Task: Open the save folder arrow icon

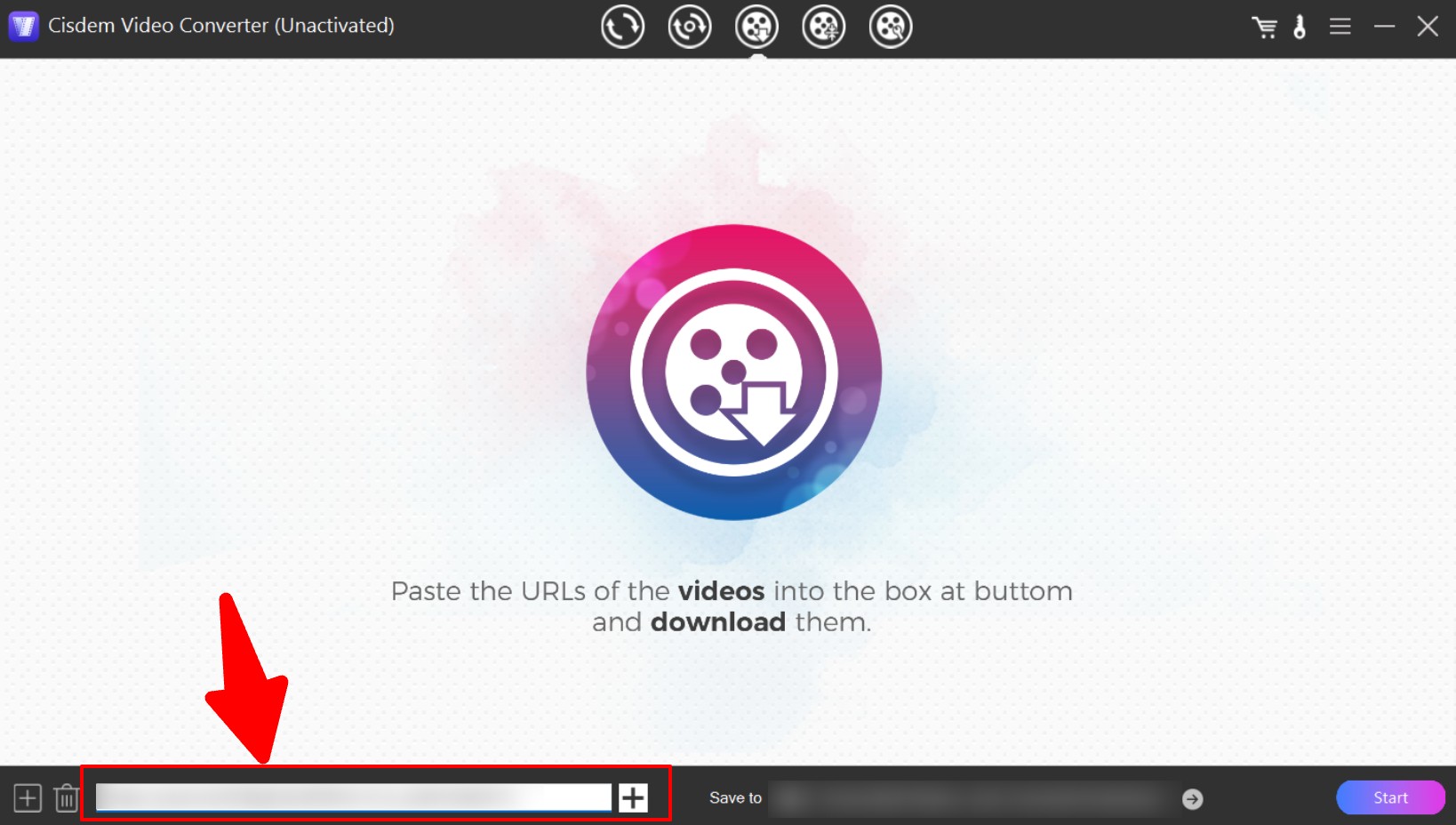Action: tap(1192, 798)
